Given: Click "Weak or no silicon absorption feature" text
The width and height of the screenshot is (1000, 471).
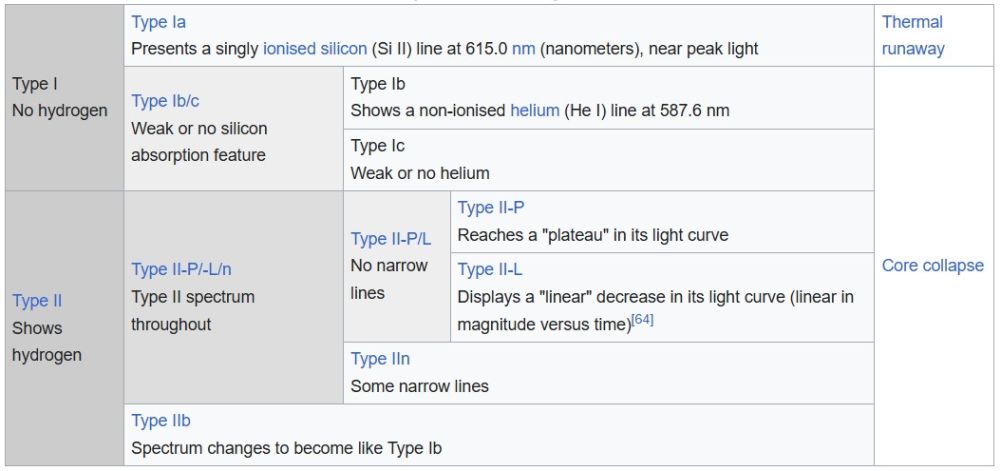Looking at the screenshot, I should tap(199, 142).
